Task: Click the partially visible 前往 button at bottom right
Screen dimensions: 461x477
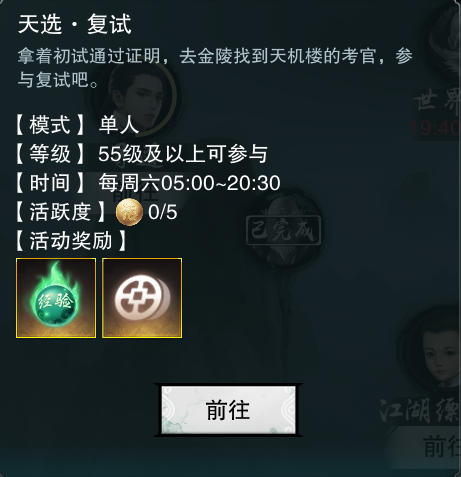Action: [x=442, y=446]
